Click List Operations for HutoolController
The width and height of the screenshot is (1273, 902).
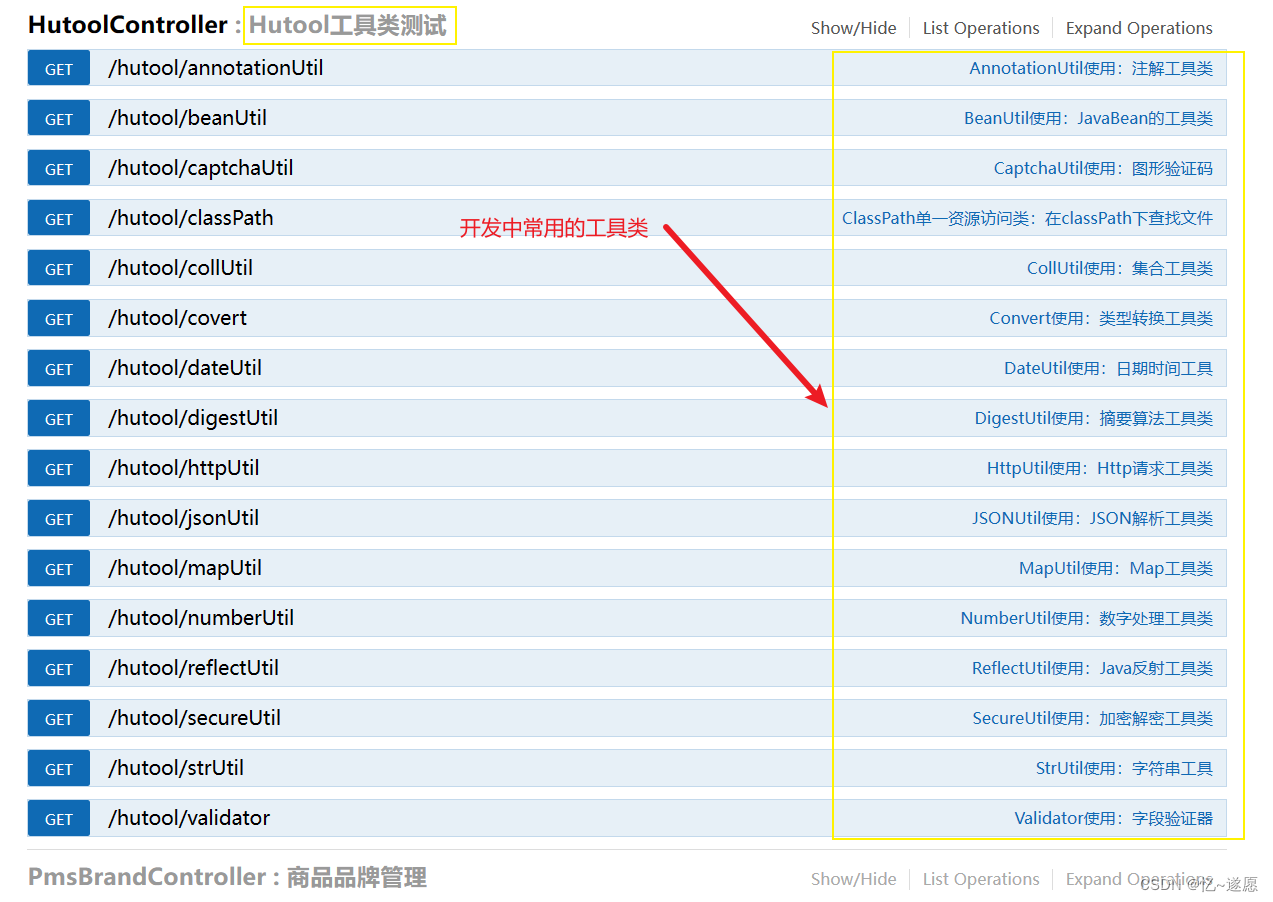tap(981, 28)
